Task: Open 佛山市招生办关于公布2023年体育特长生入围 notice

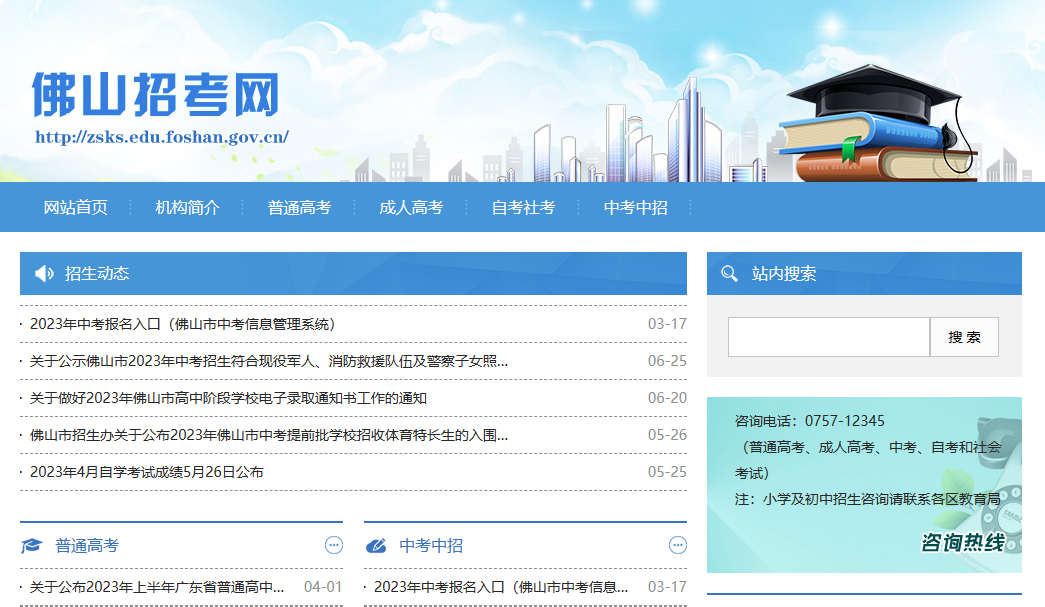Action: (x=269, y=435)
